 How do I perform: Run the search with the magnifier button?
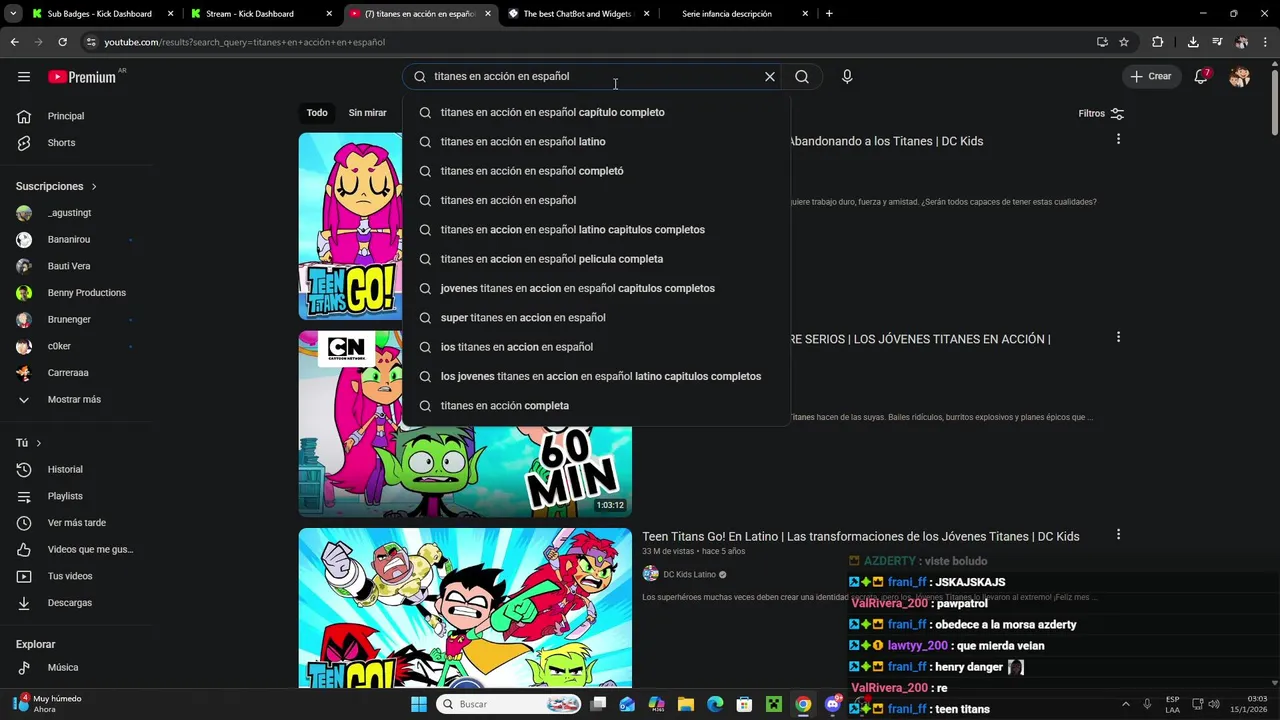[x=802, y=77]
